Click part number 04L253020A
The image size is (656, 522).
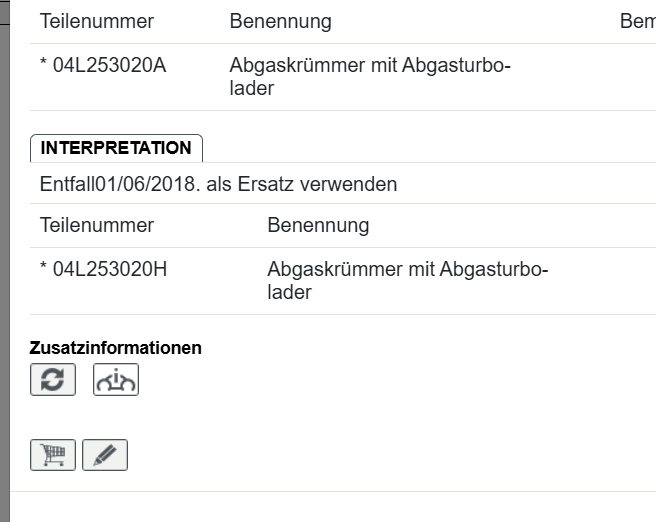109,66
